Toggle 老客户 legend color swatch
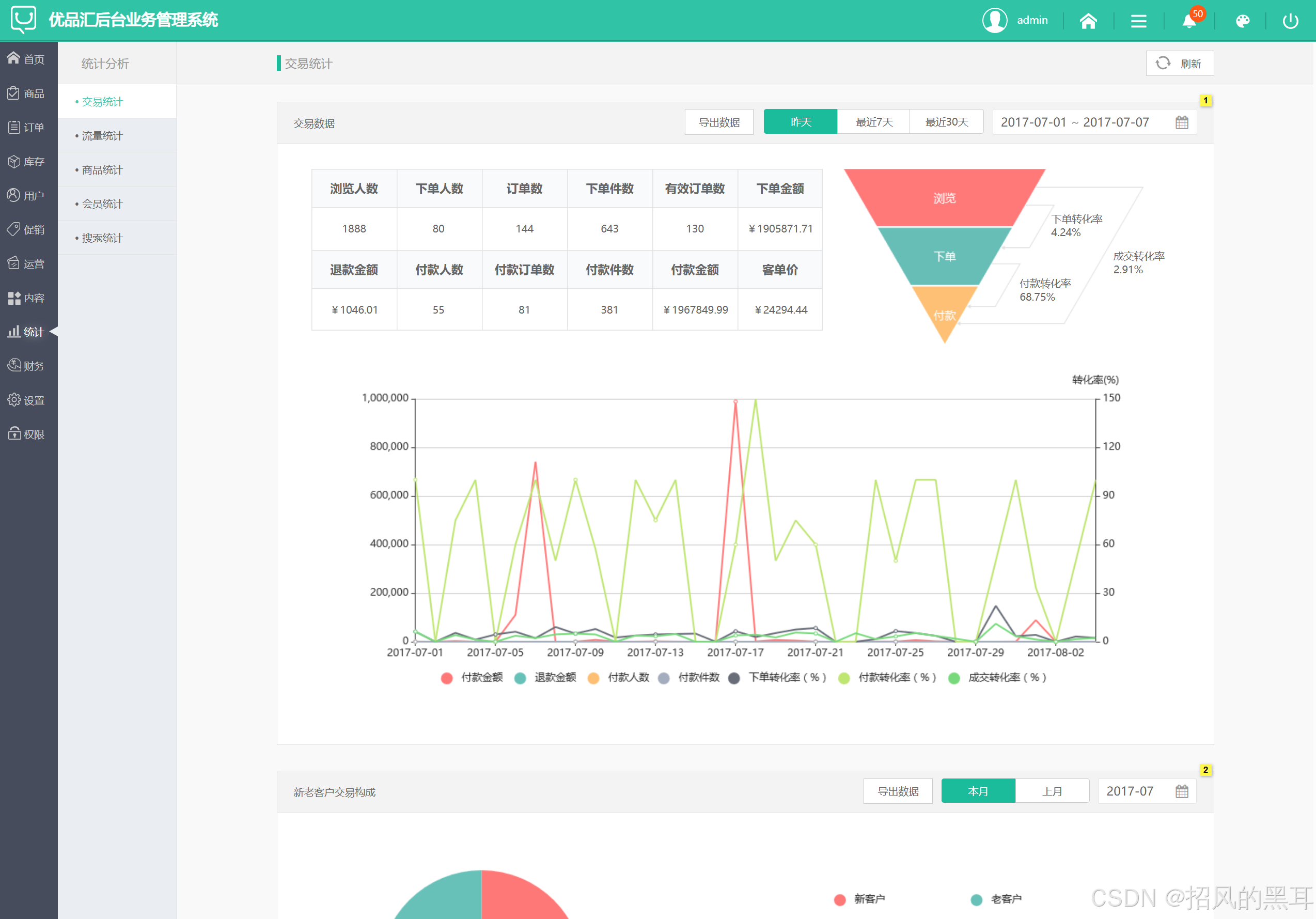 (x=976, y=899)
